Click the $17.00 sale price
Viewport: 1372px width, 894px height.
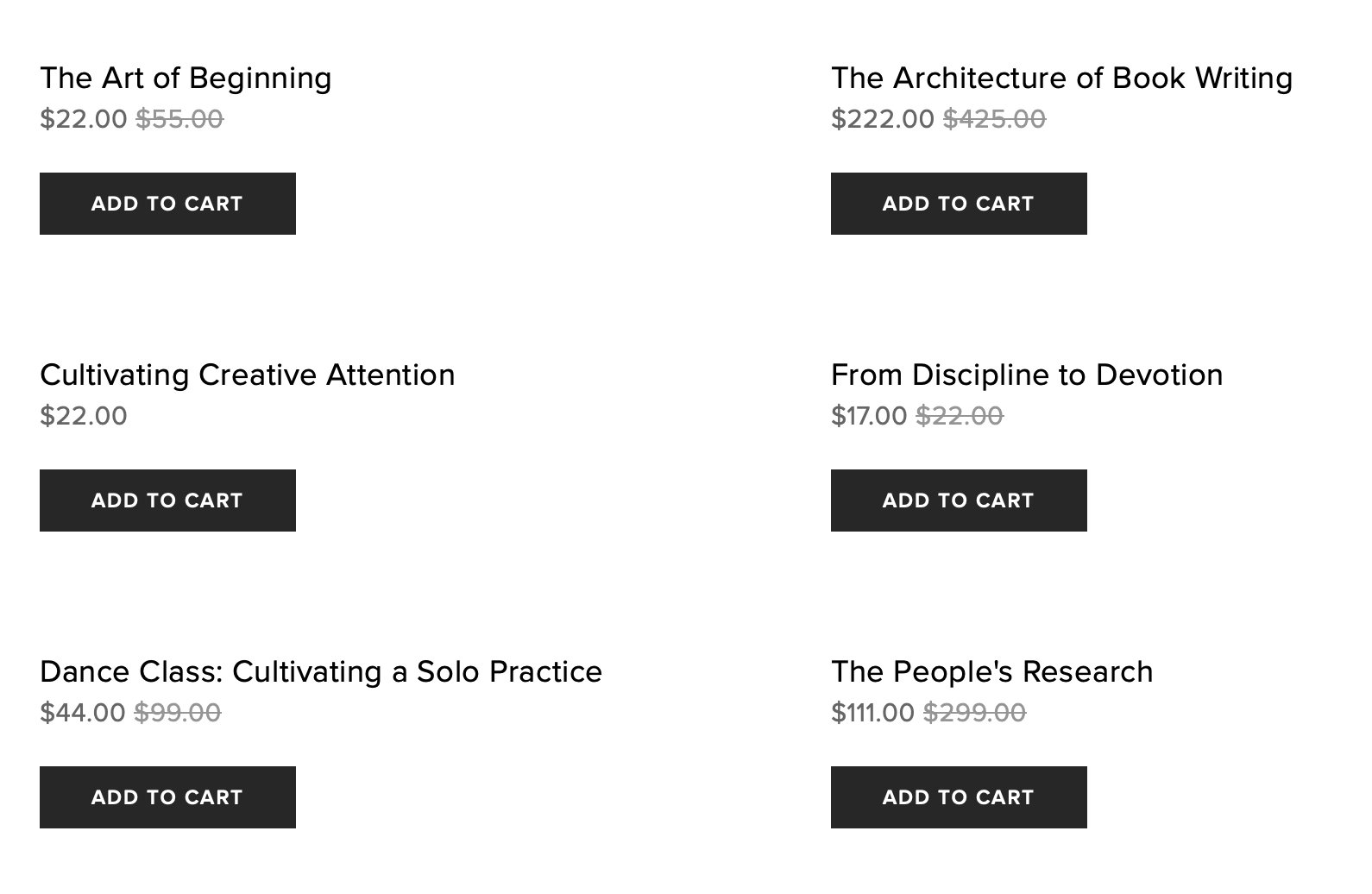pos(868,415)
